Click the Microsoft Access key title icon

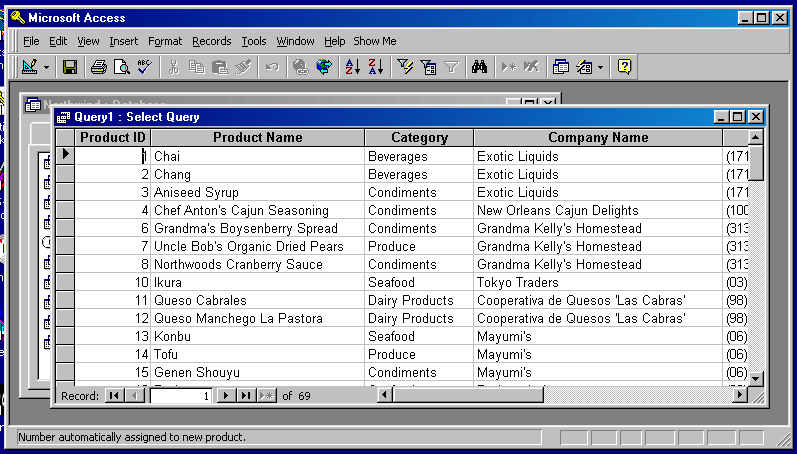tap(18, 18)
